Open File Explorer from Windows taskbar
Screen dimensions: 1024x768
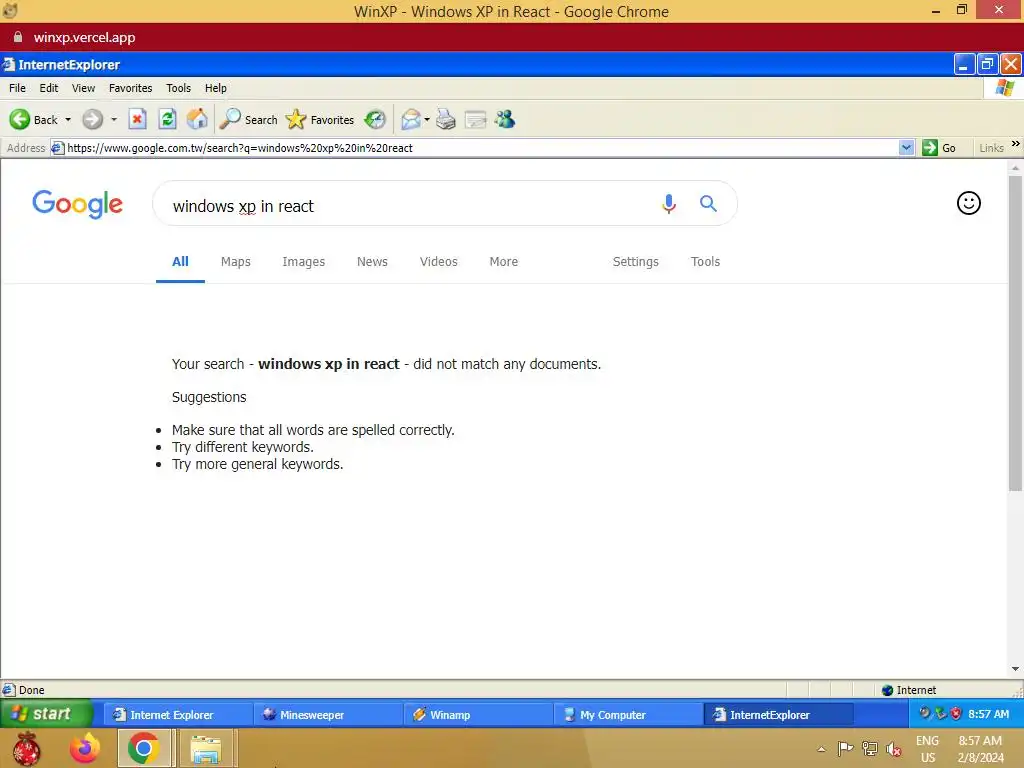point(206,749)
